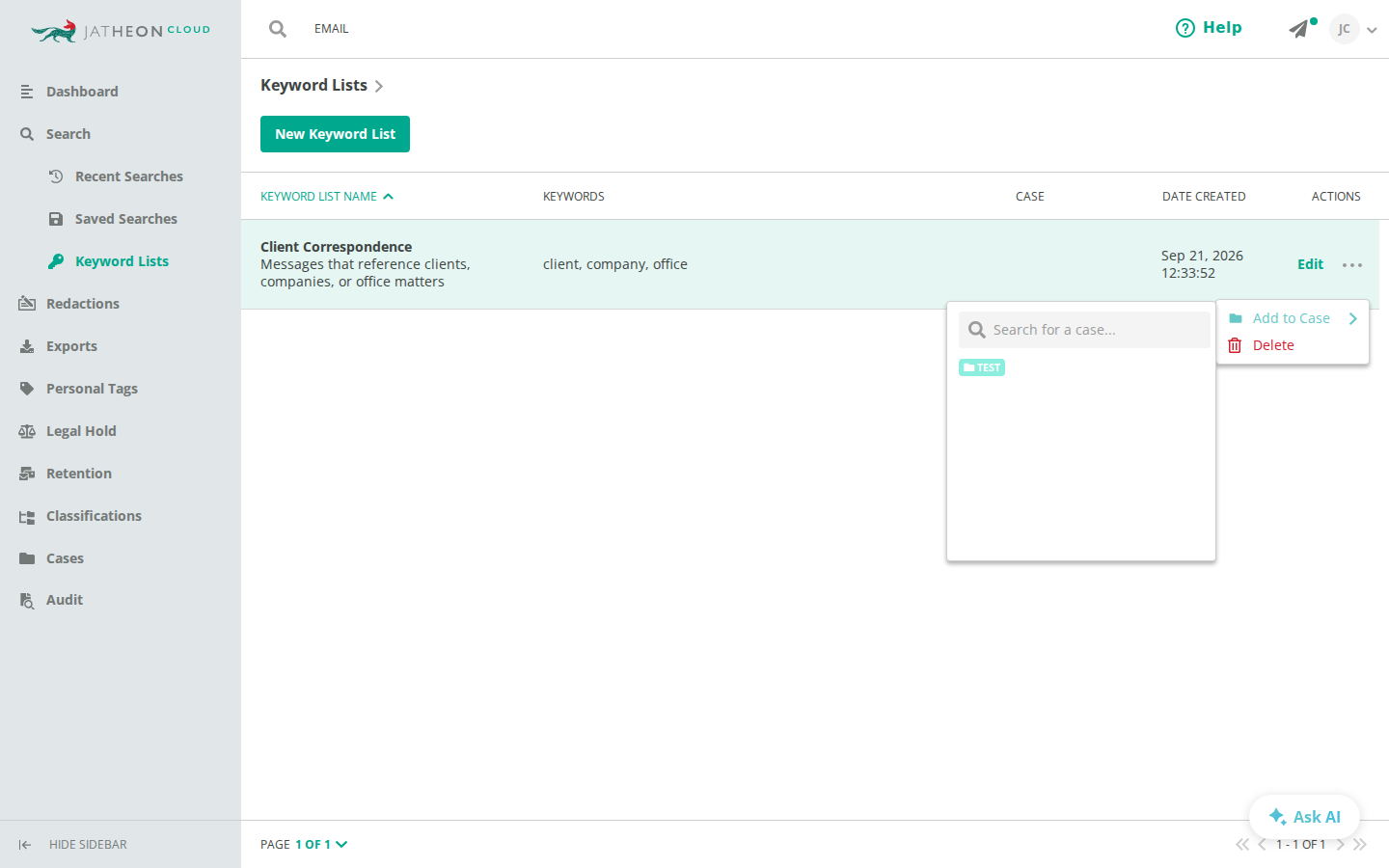
Task: Go to first page arrow
Action: pos(1242,845)
